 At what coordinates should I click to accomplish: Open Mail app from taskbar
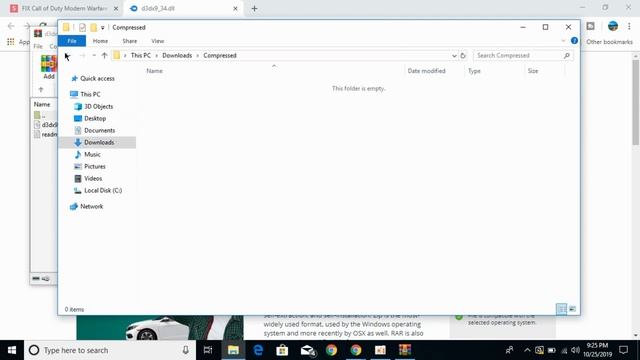[x=307, y=350]
